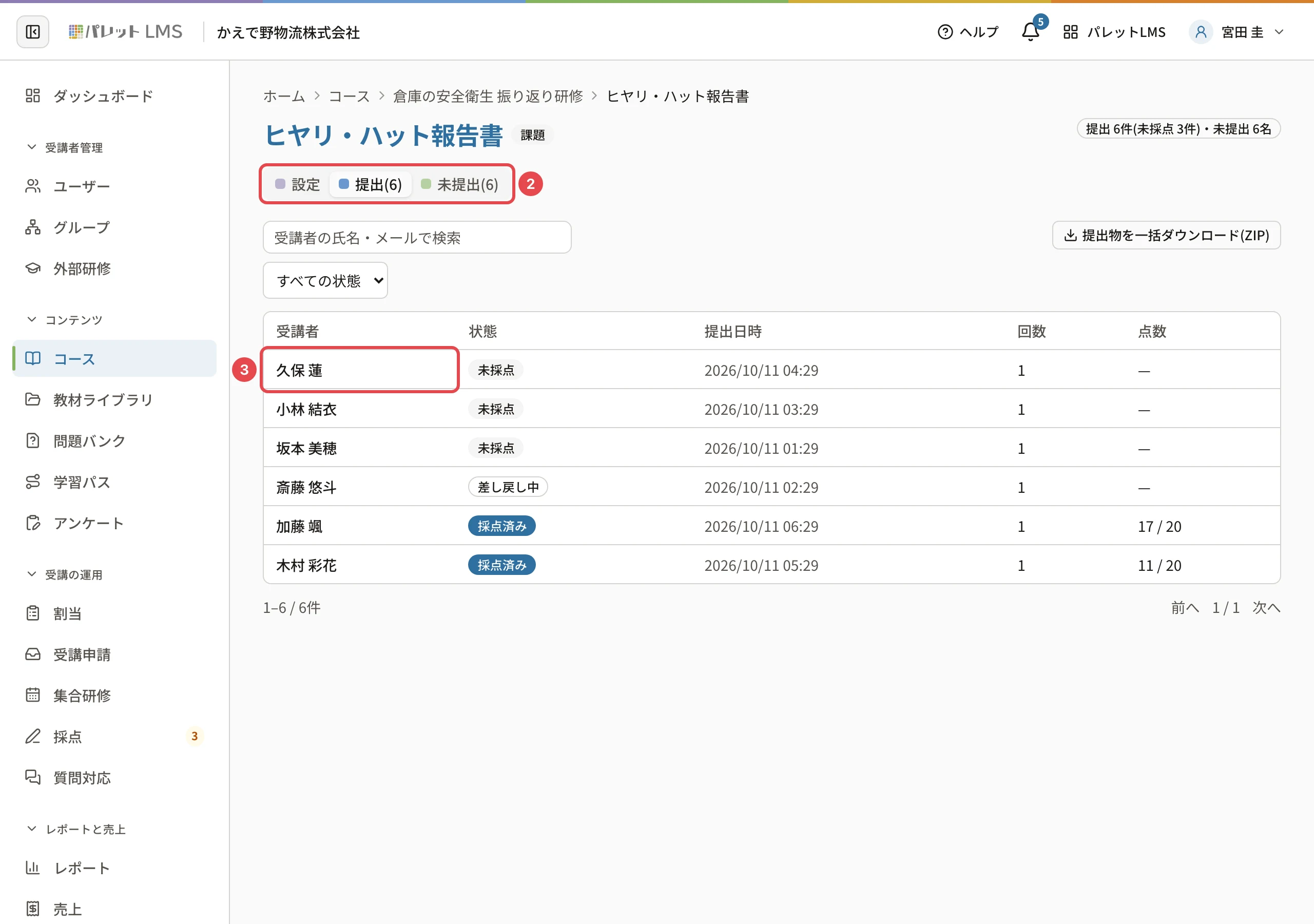Image resolution: width=1314 pixels, height=924 pixels.
Task: Open 受講申請 in the sidebar
Action: (x=114, y=654)
